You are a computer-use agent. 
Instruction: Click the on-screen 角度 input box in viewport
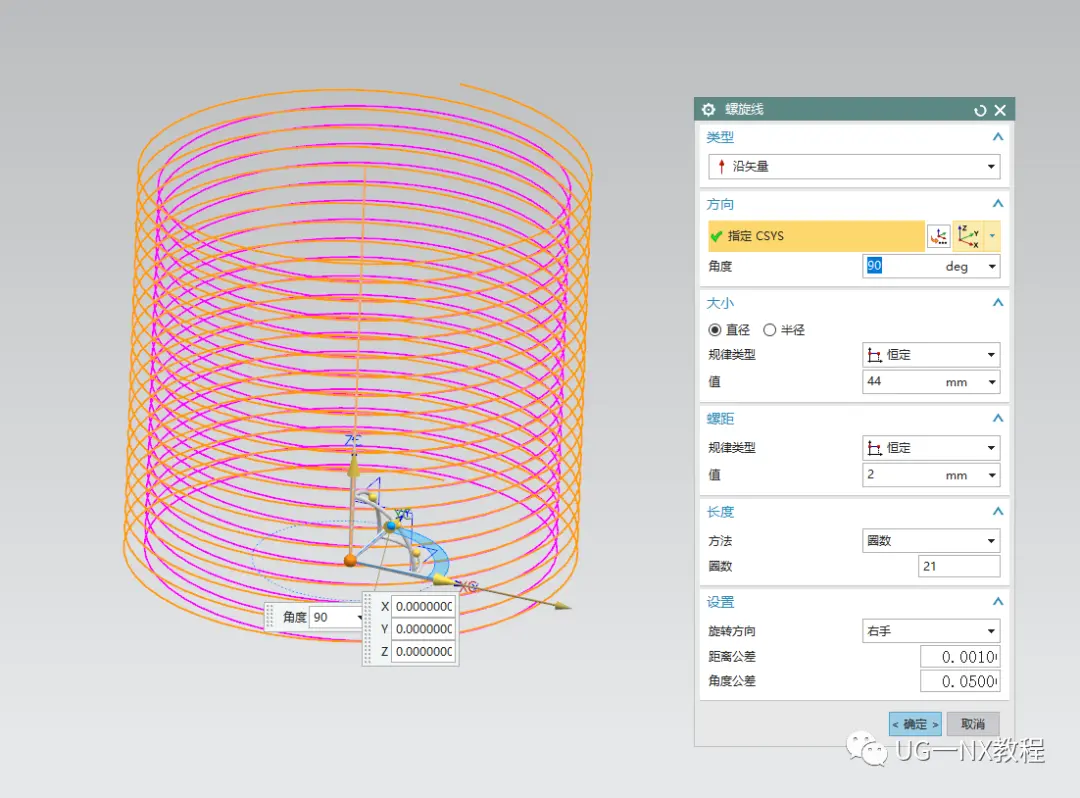335,618
